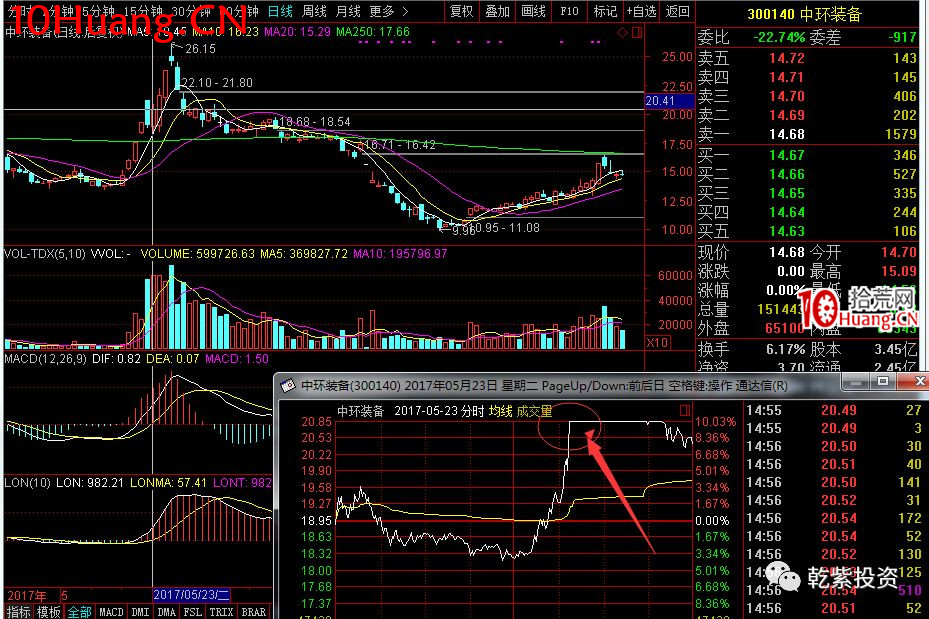The height and width of the screenshot is (619, 929).
Task: Click the 换手 6.17% value
Action: coord(786,349)
